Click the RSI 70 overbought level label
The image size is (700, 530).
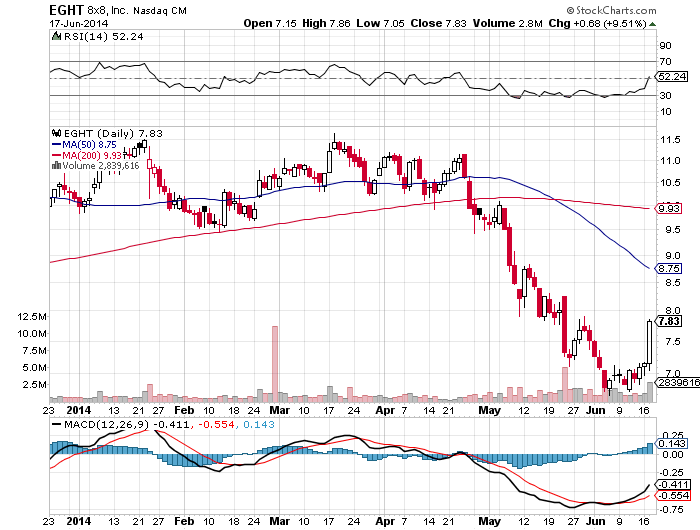pyautogui.click(x=666, y=62)
